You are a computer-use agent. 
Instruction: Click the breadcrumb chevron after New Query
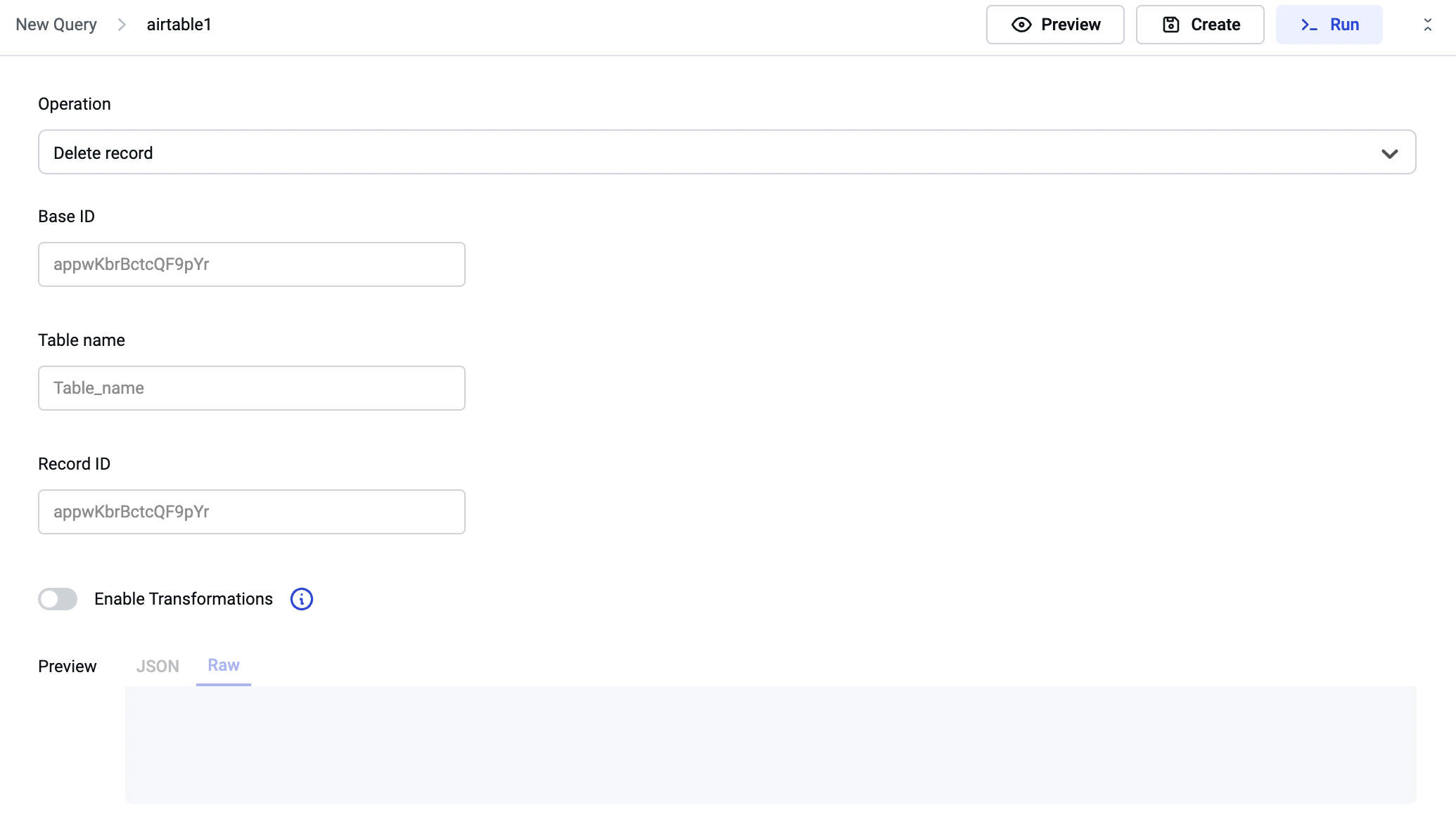[x=122, y=25]
